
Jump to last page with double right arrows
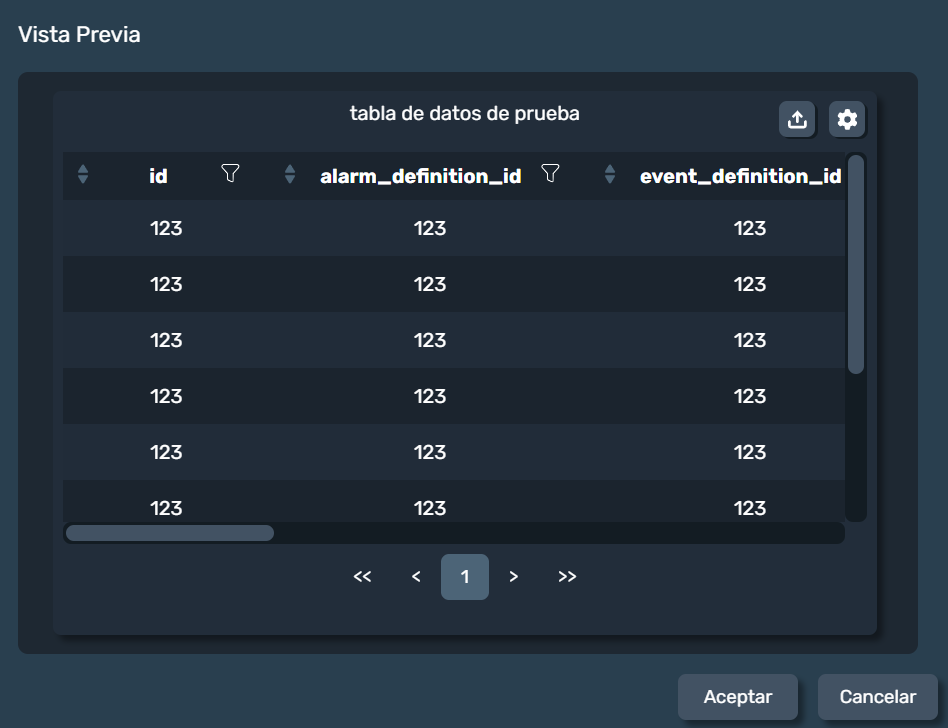pos(567,577)
